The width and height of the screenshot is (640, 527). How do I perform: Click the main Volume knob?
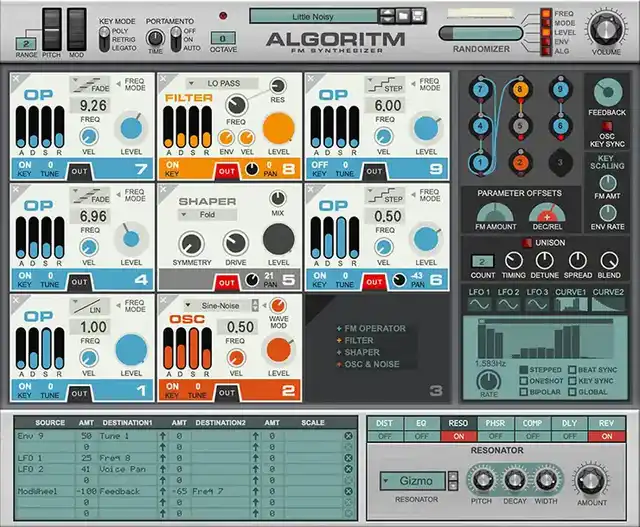click(x=607, y=29)
